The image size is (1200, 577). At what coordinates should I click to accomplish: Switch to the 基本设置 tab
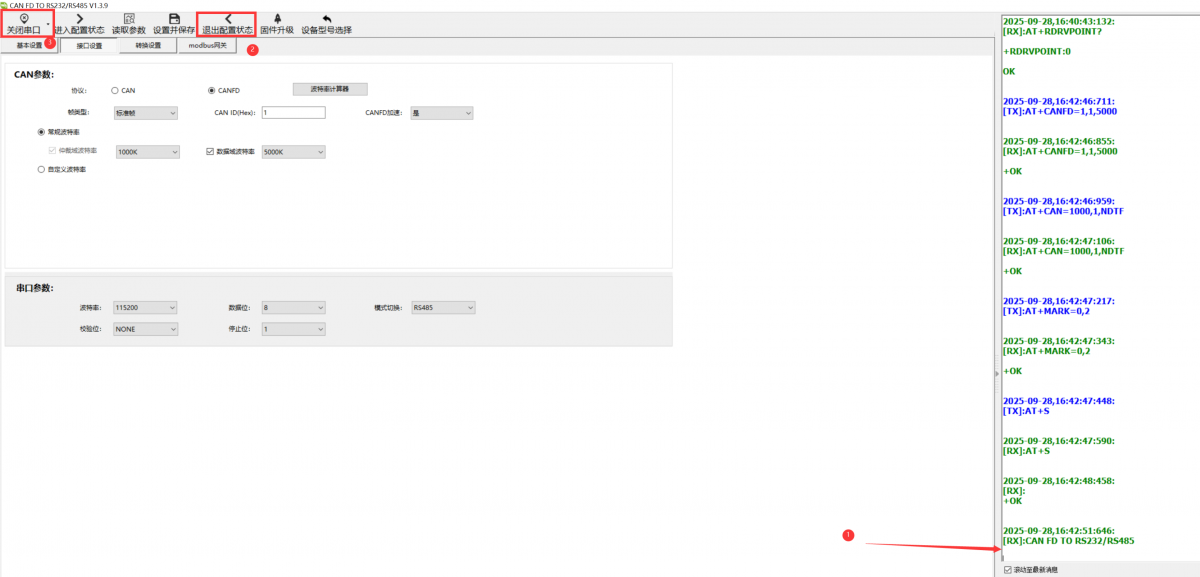29,46
